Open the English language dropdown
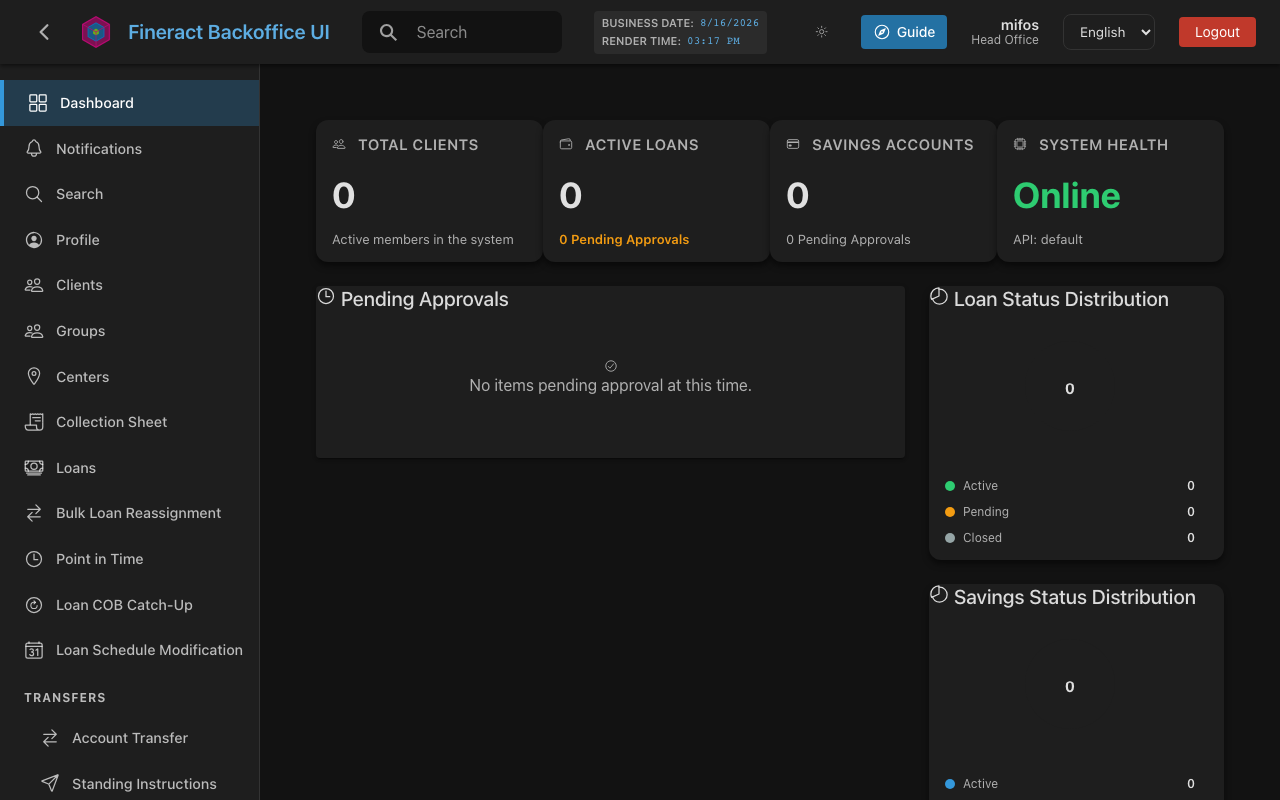 (x=1109, y=32)
